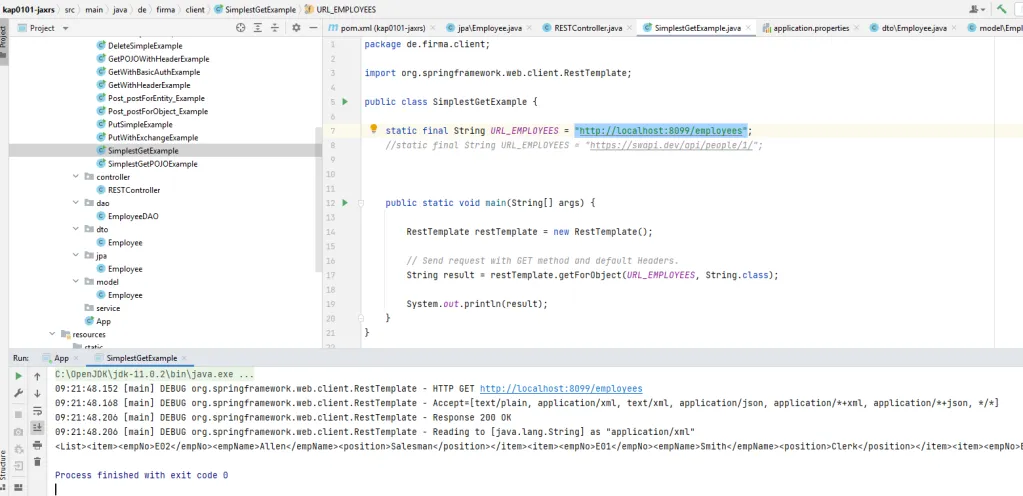Click the up arrow in console toolbar
Screen dimensions: 1023x496
[x=37, y=376]
